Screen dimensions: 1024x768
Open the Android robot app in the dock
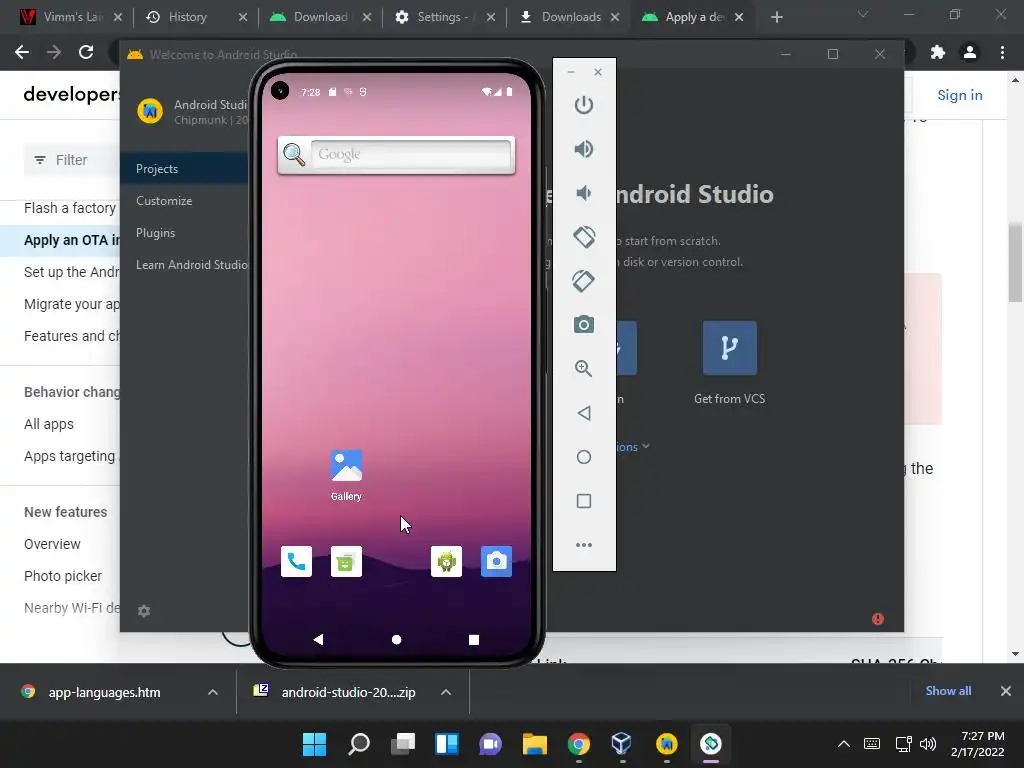click(447, 562)
